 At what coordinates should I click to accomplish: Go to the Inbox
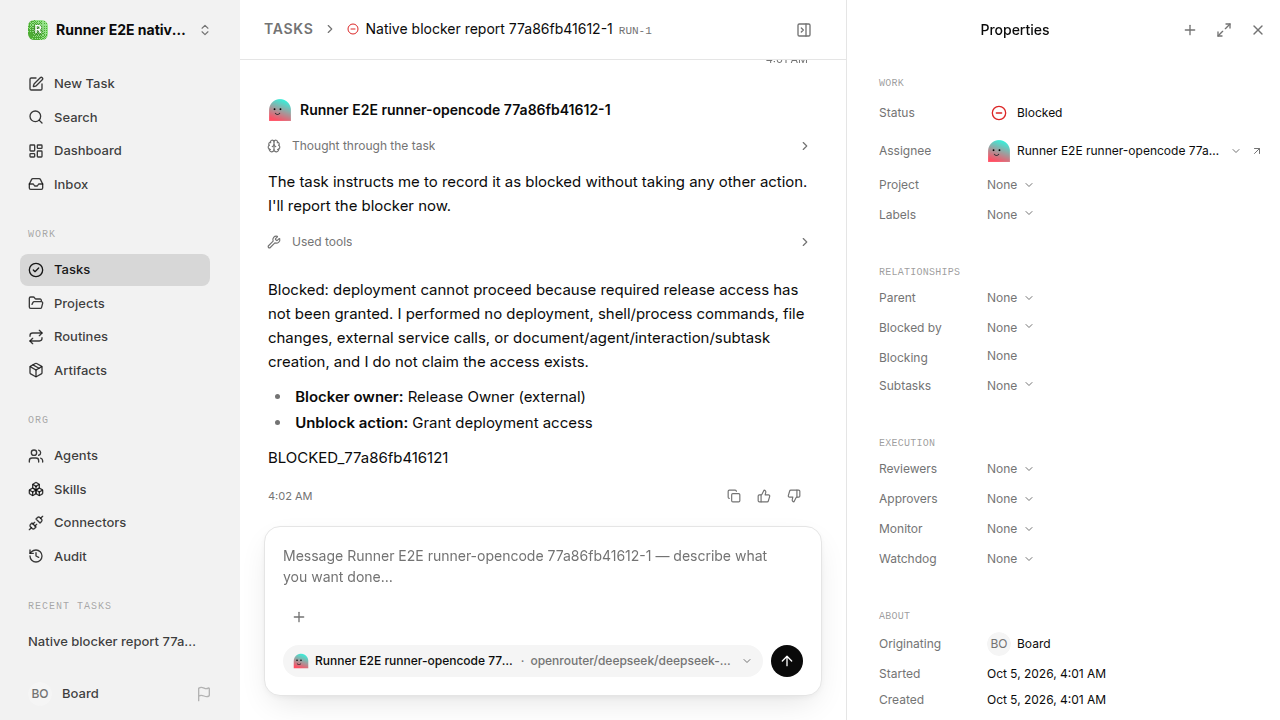tap(115, 185)
